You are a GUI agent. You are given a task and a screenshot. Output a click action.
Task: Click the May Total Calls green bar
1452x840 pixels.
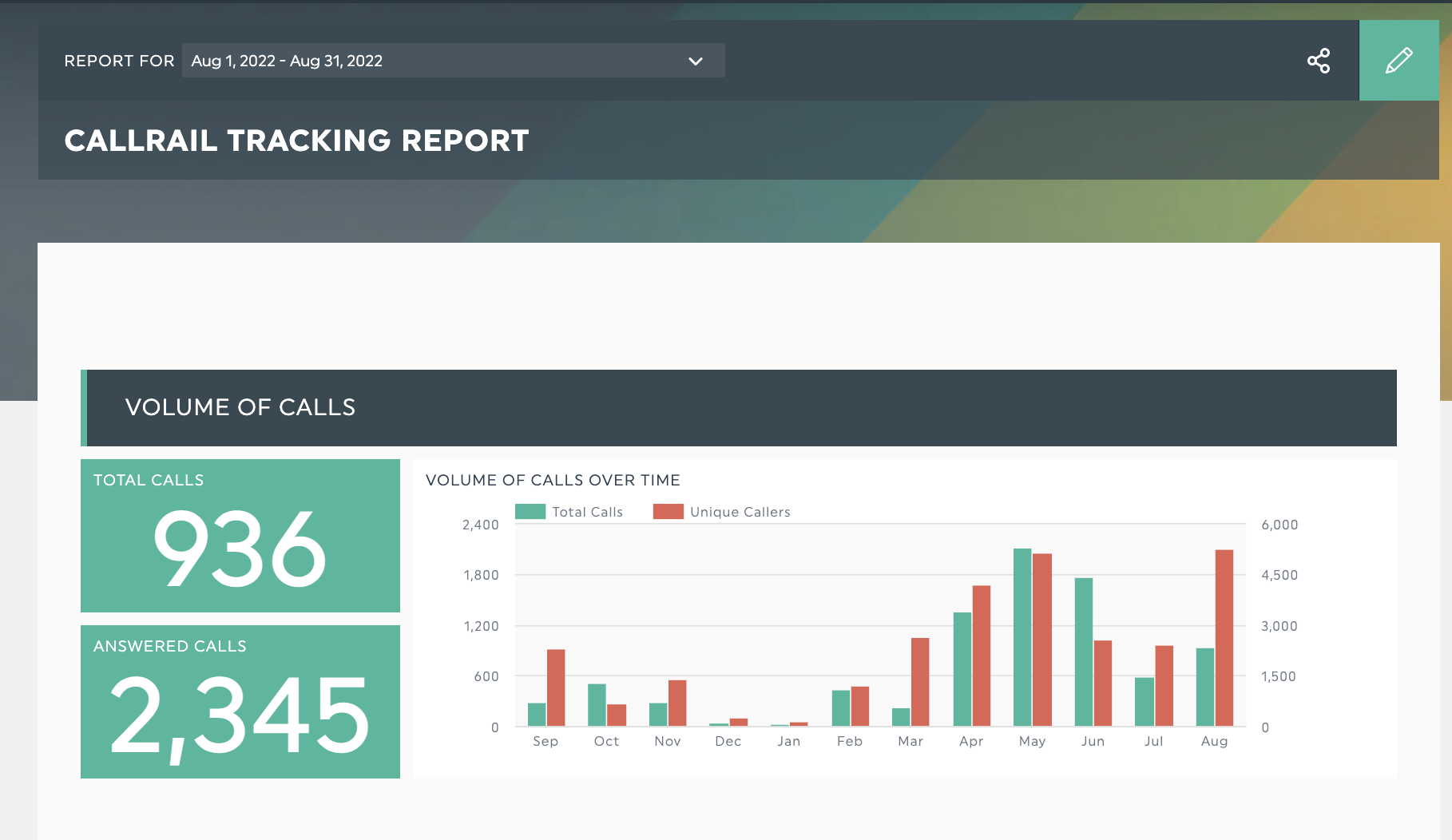click(1022, 637)
